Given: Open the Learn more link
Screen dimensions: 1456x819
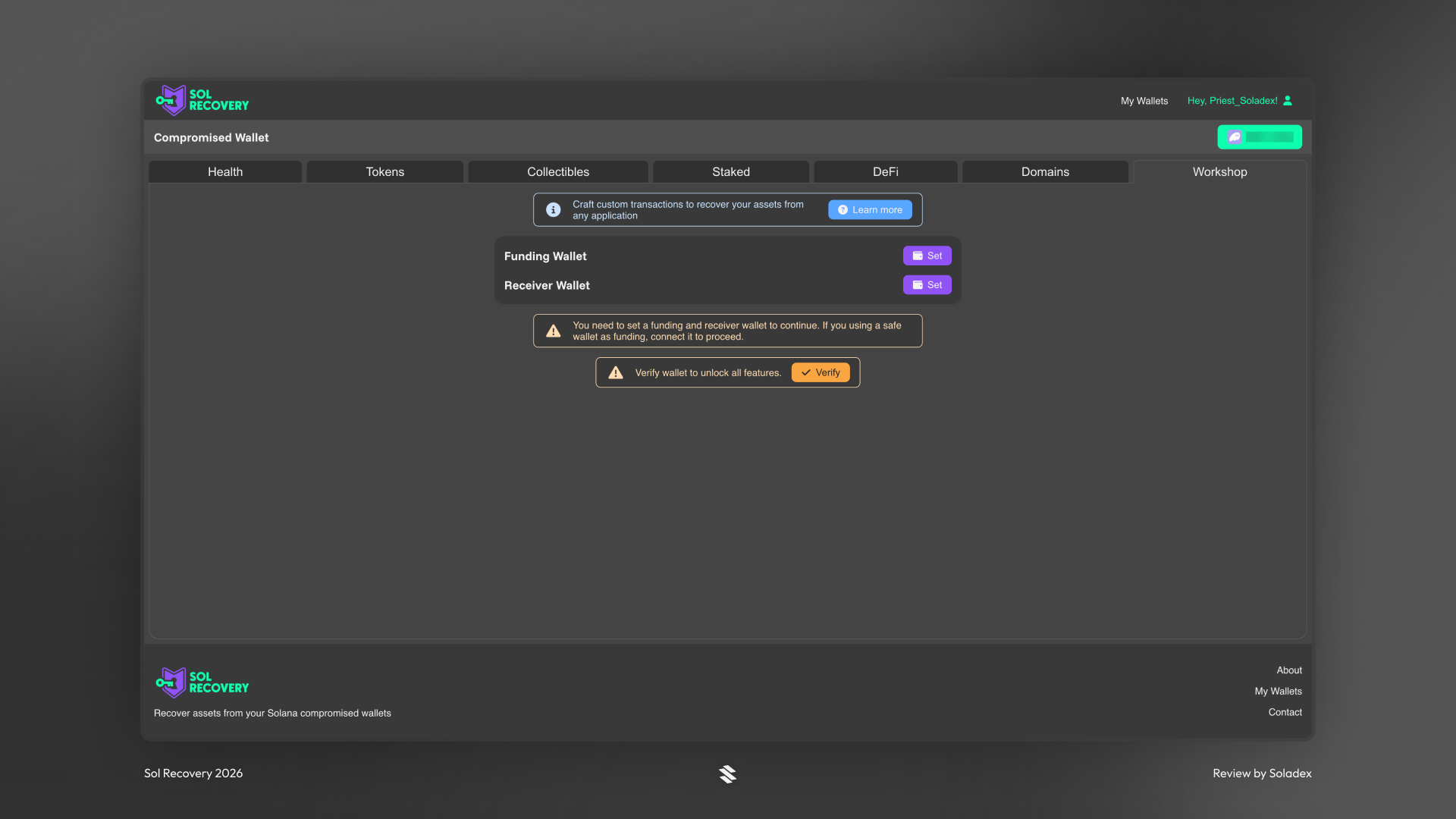Looking at the screenshot, I should tap(870, 209).
